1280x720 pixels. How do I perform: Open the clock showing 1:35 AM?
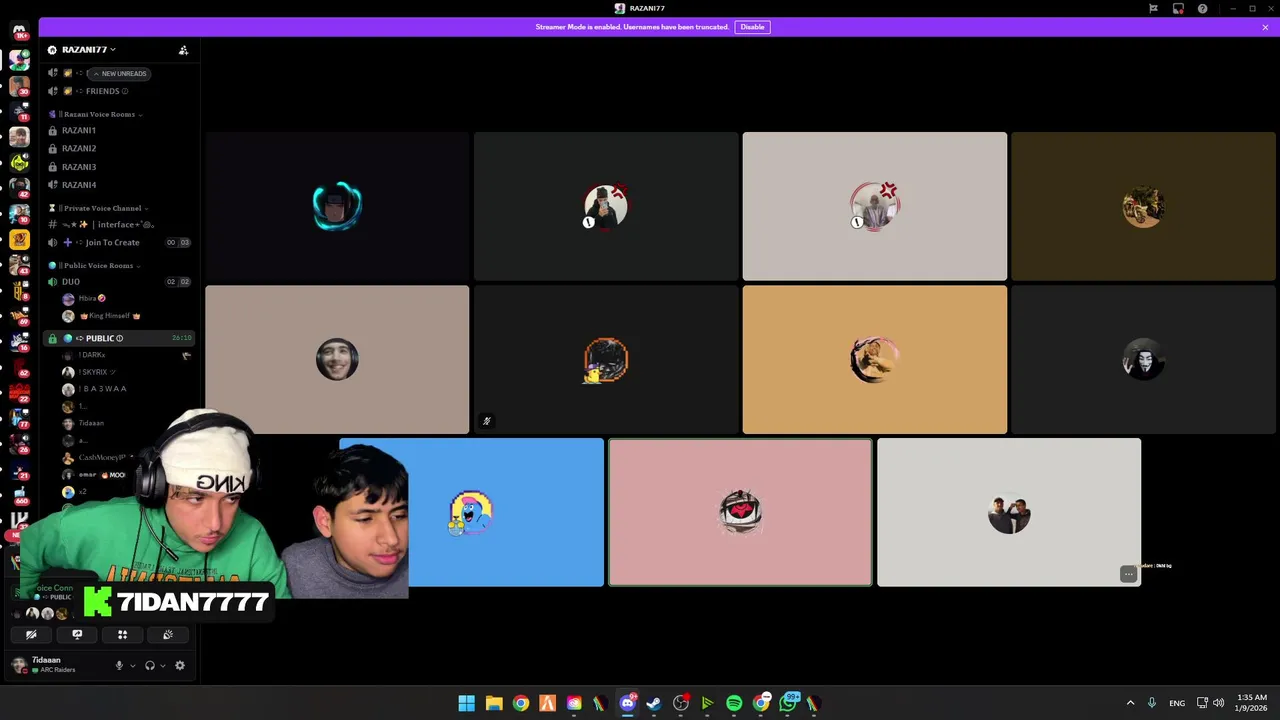1252,703
